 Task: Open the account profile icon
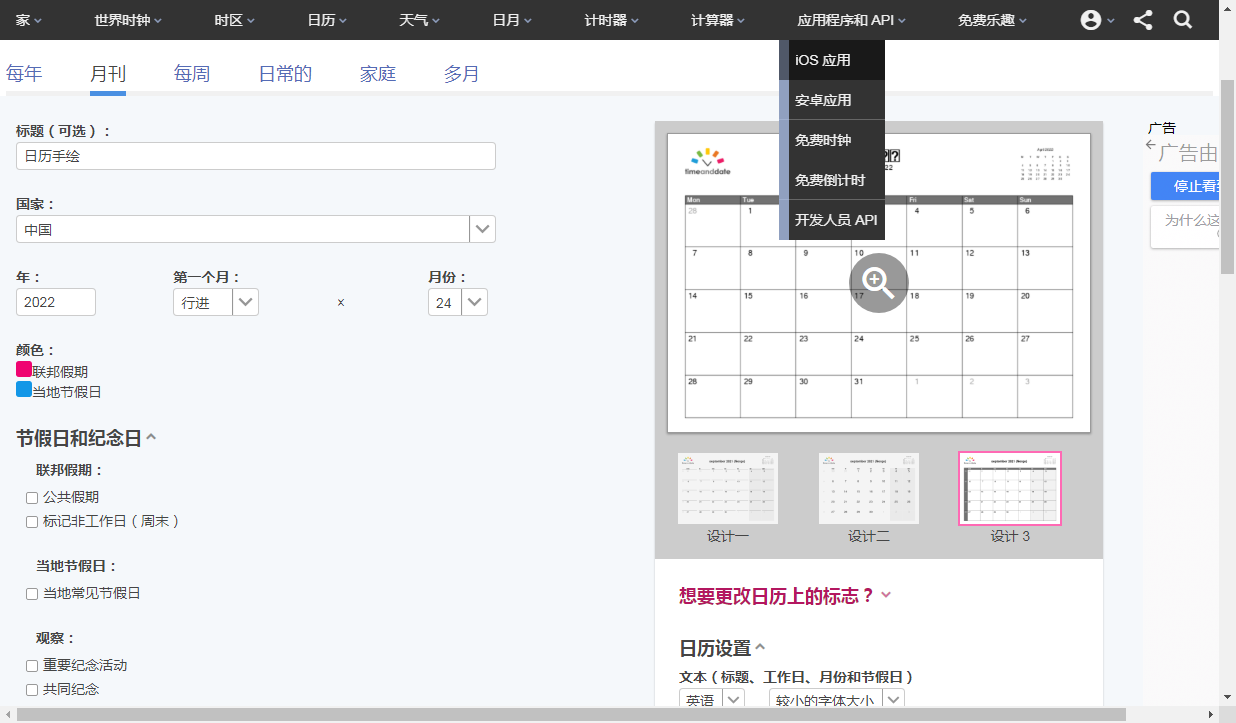point(1091,20)
